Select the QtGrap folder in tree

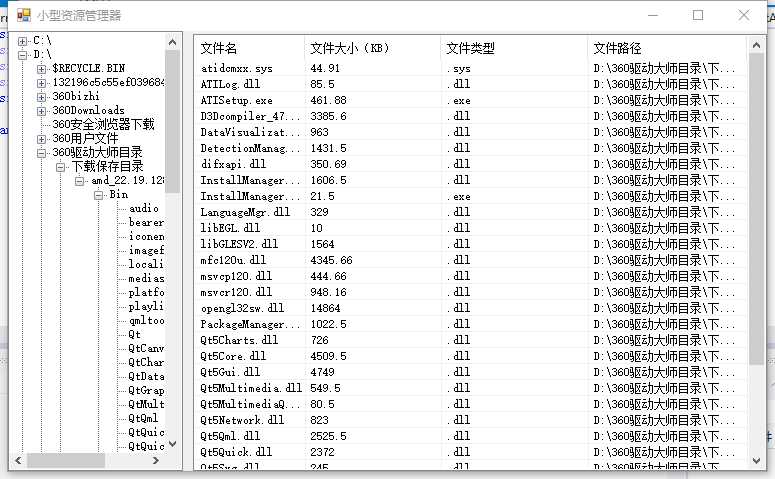coord(146,390)
